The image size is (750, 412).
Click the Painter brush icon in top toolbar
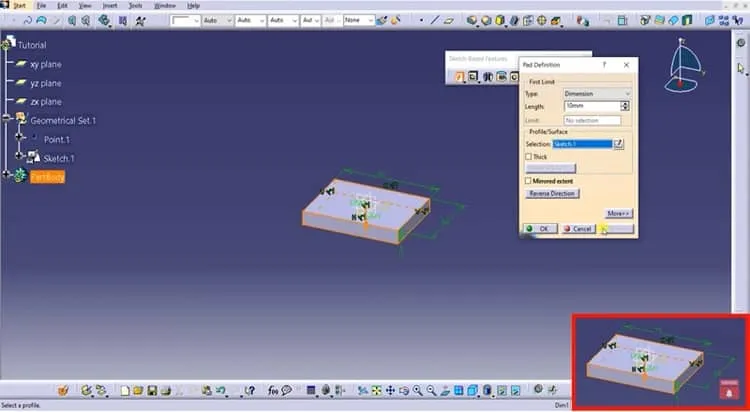click(382, 21)
